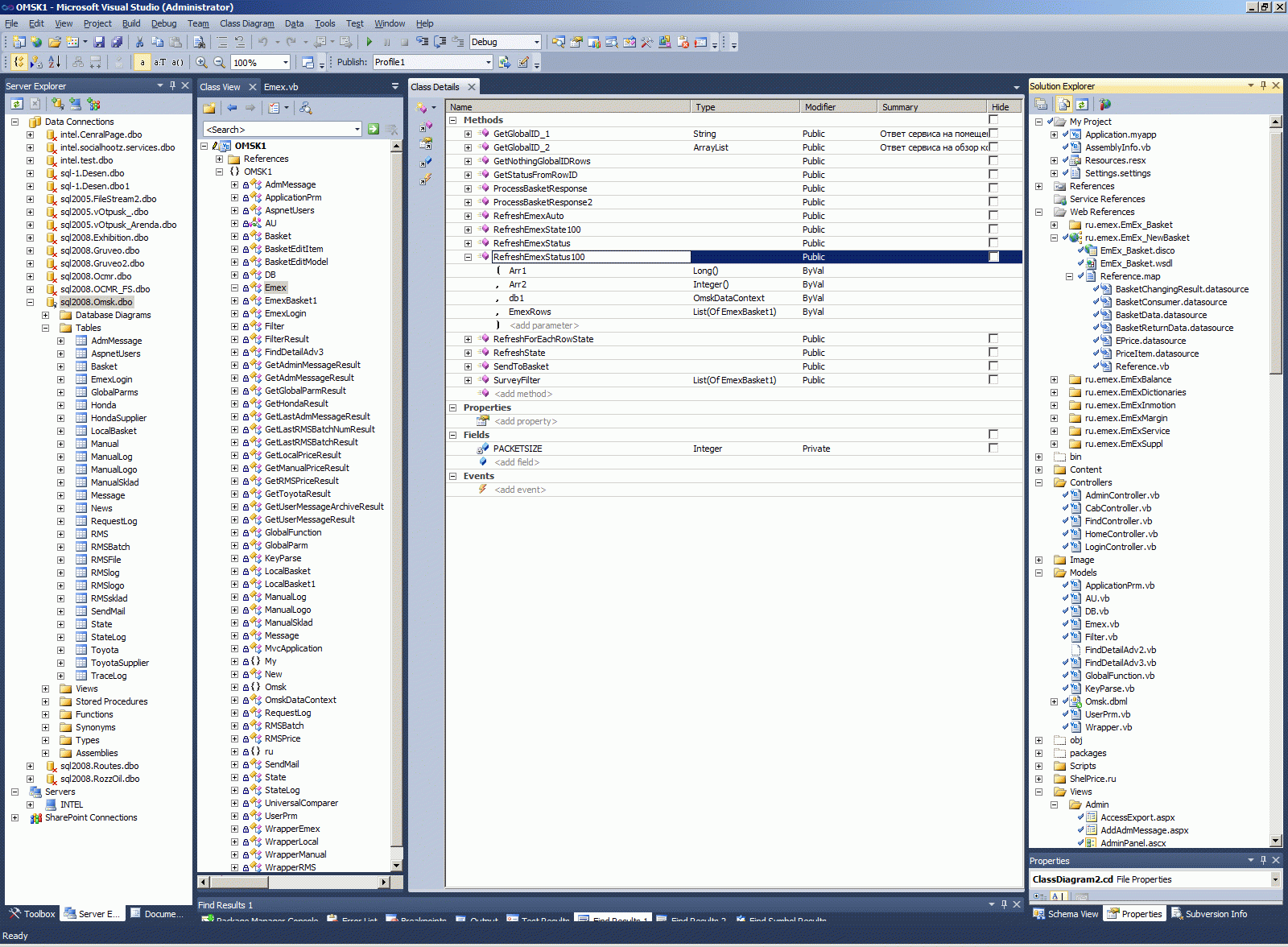This screenshot has height=947, width=1288.
Task: Click the Start Debugging play icon
Action: point(369,42)
